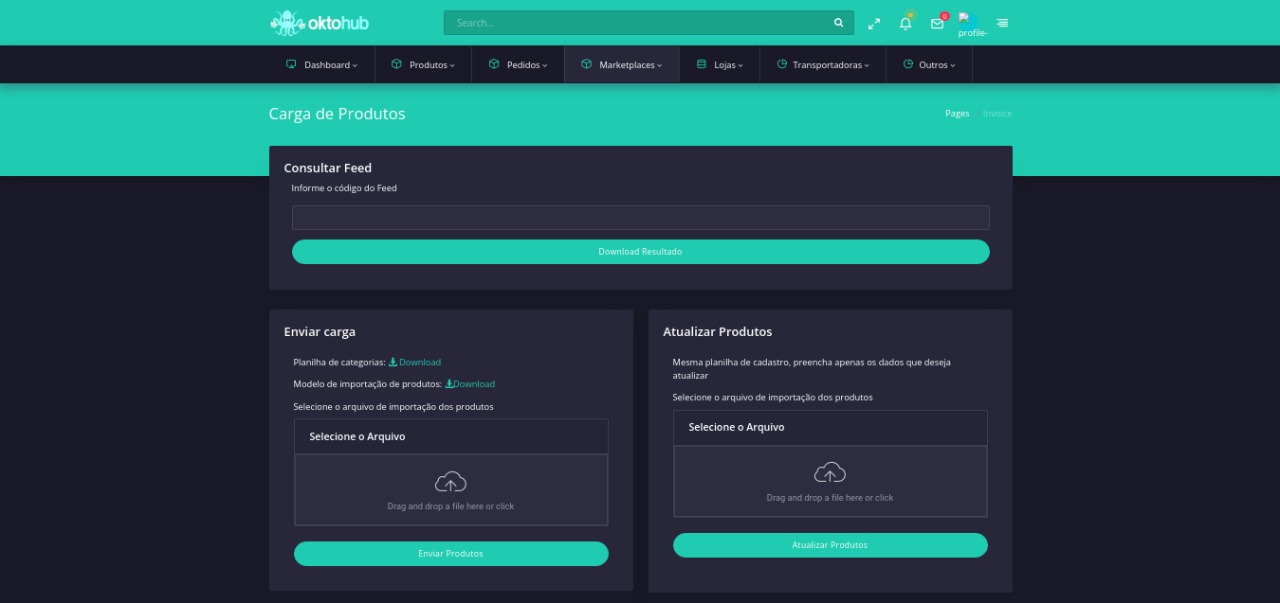Open the notifications bell icon
Screen dimensions: 1280x603
[x=905, y=23]
